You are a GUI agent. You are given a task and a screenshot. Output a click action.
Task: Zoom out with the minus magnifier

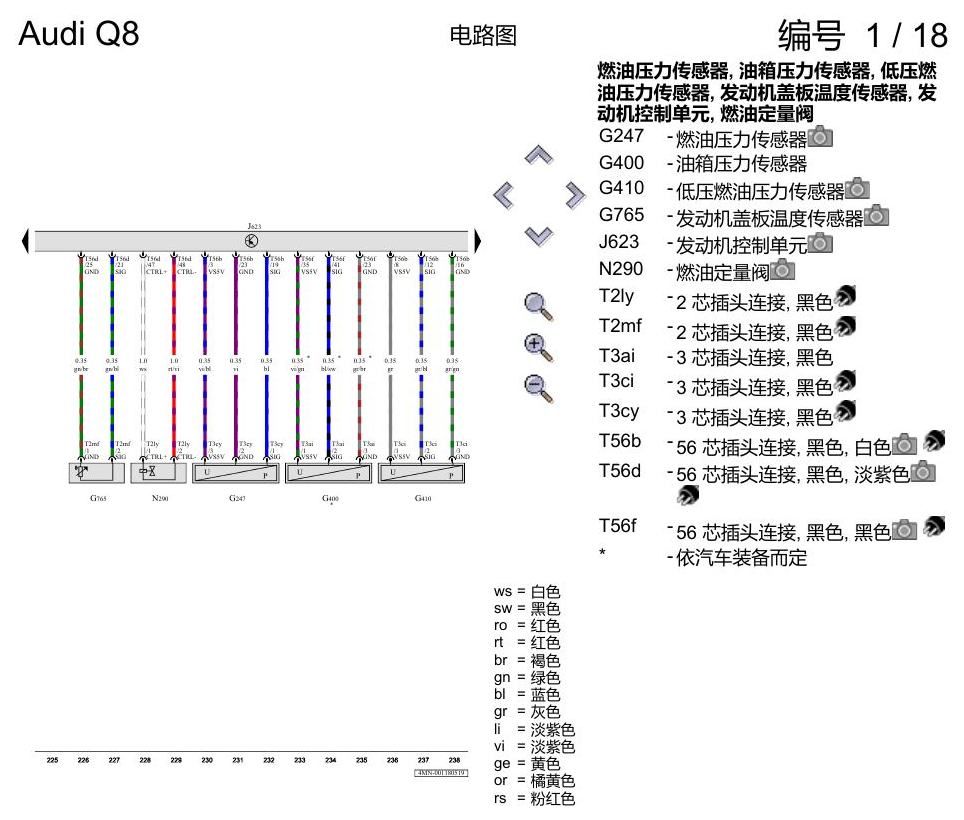coord(539,388)
